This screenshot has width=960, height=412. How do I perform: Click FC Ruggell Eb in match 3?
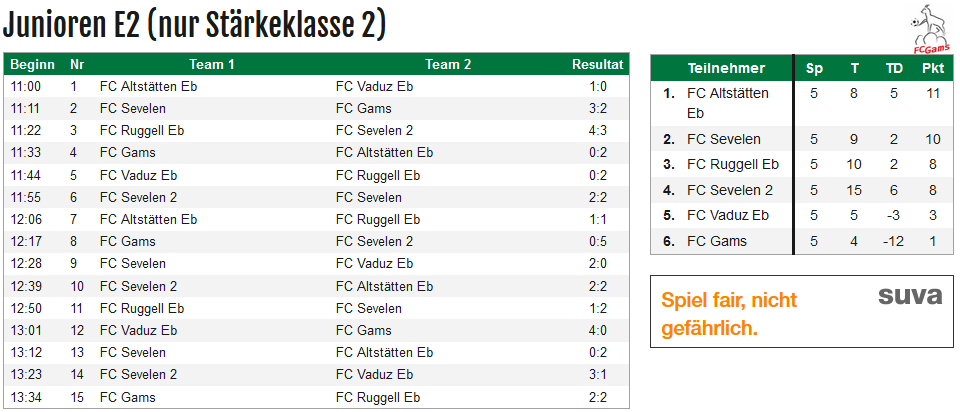(x=142, y=130)
